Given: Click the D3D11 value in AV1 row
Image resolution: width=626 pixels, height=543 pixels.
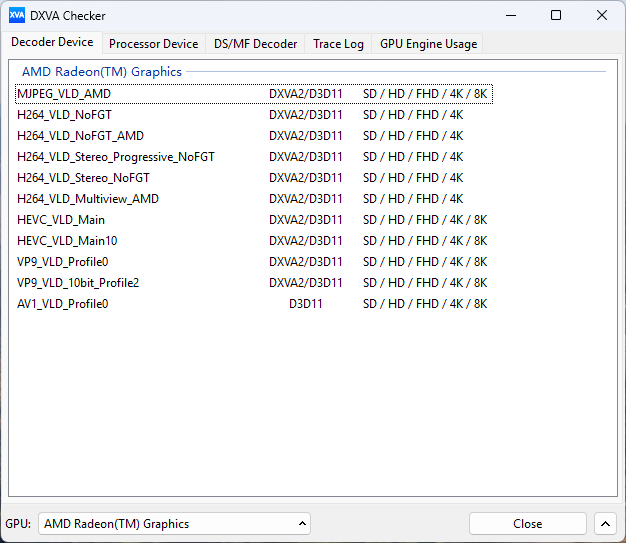Looking at the screenshot, I should [305, 304].
